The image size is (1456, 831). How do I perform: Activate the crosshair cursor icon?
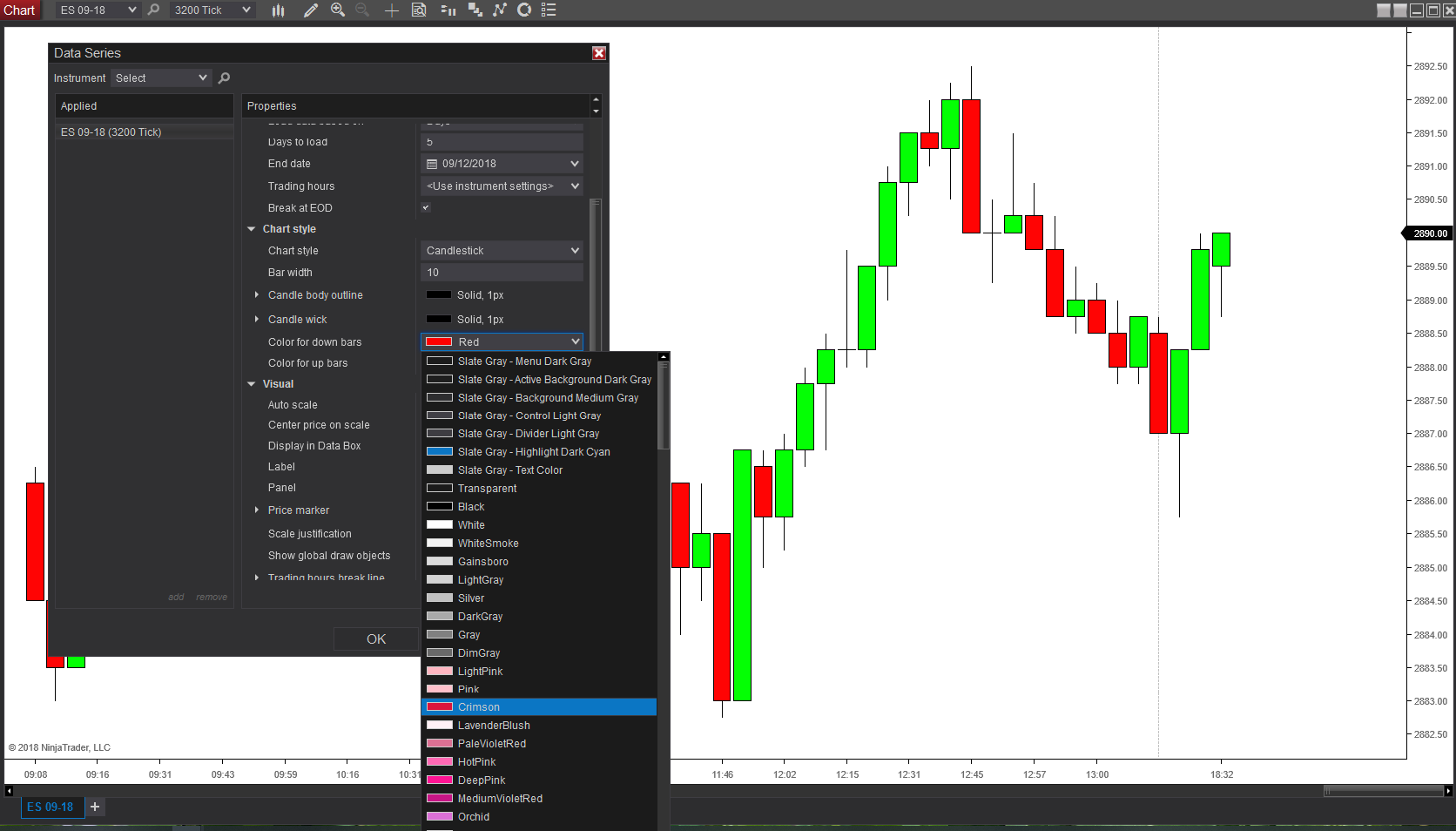[x=392, y=10]
